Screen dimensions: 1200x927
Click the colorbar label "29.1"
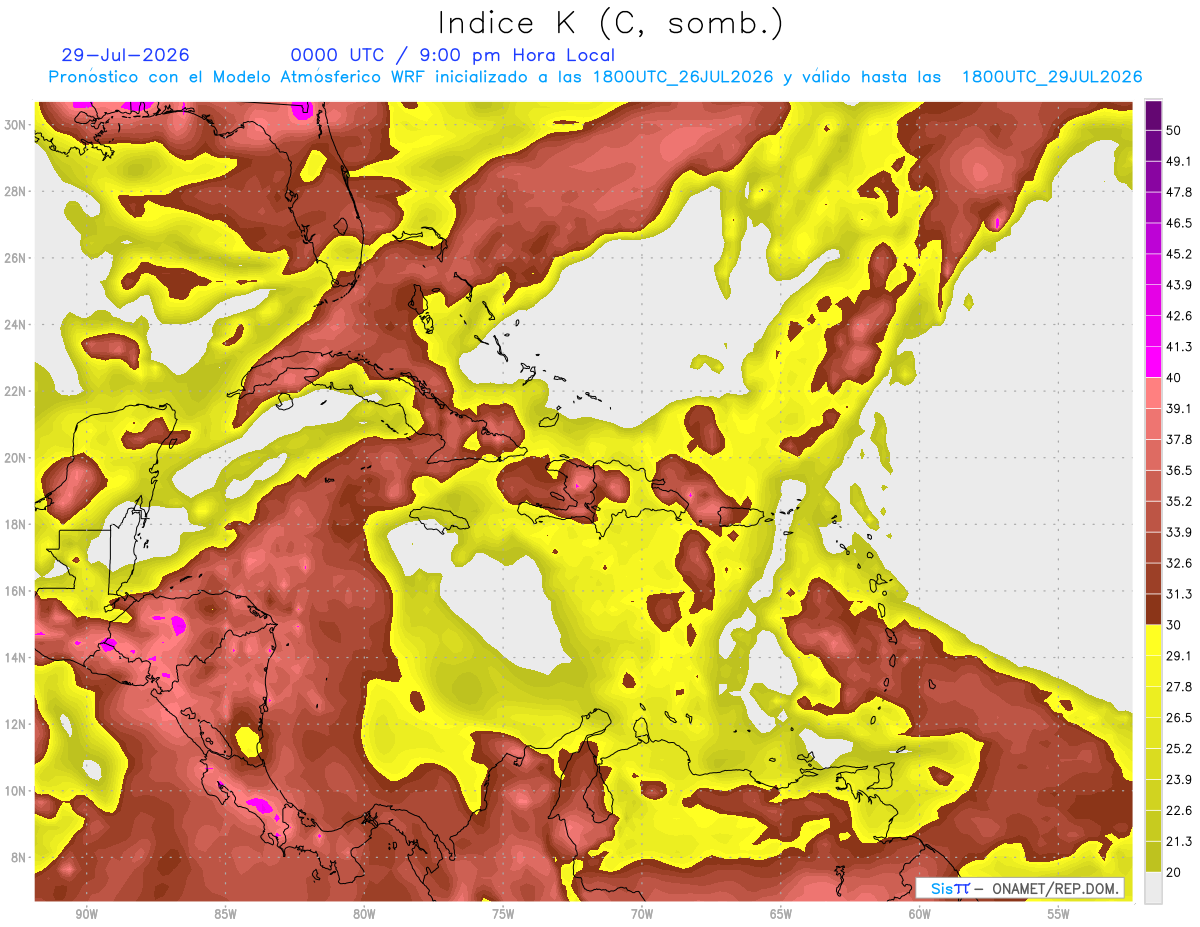point(1177,656)
